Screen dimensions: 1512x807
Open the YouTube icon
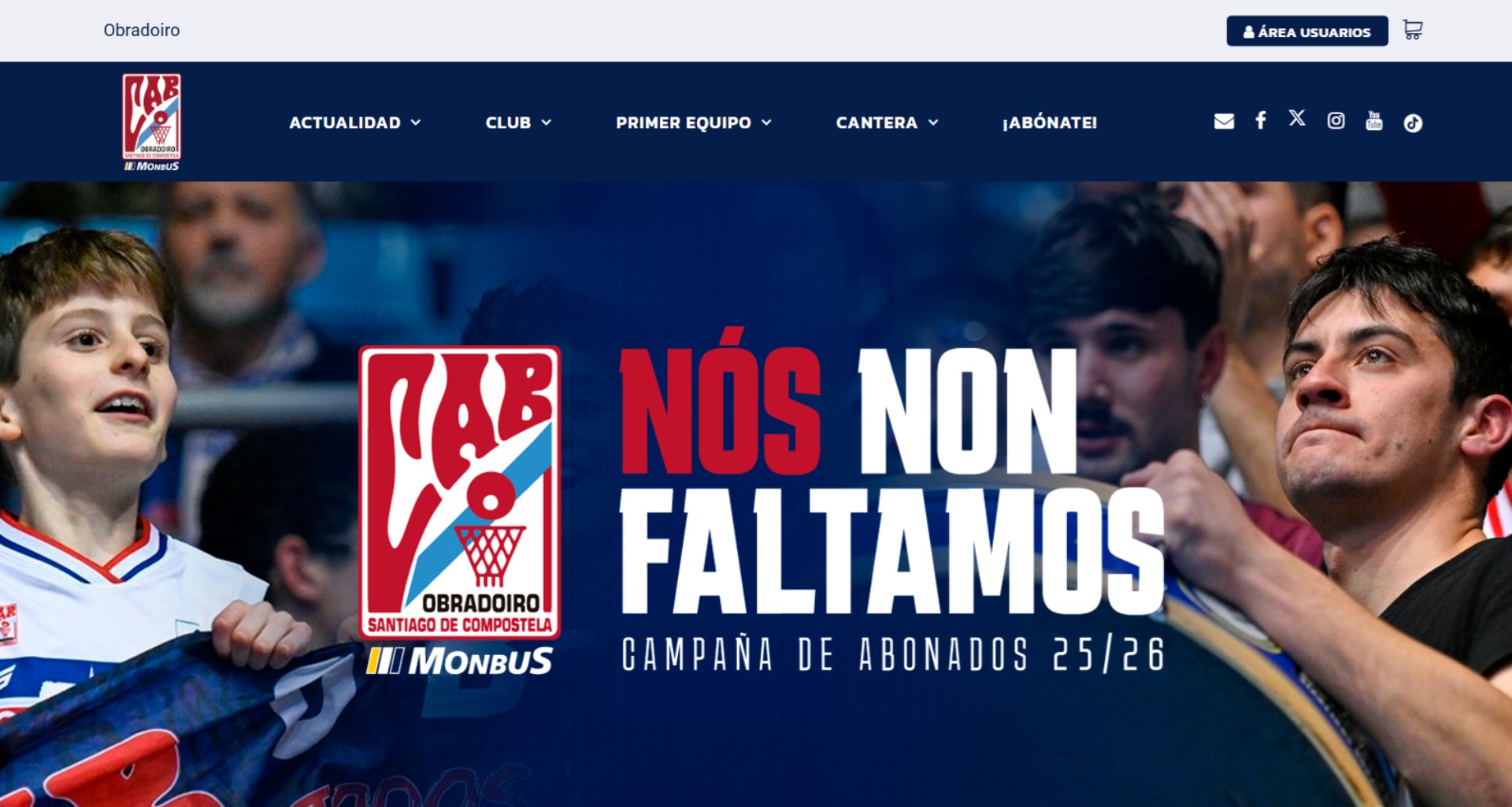pyautogui.click(x=1374, y=120)
